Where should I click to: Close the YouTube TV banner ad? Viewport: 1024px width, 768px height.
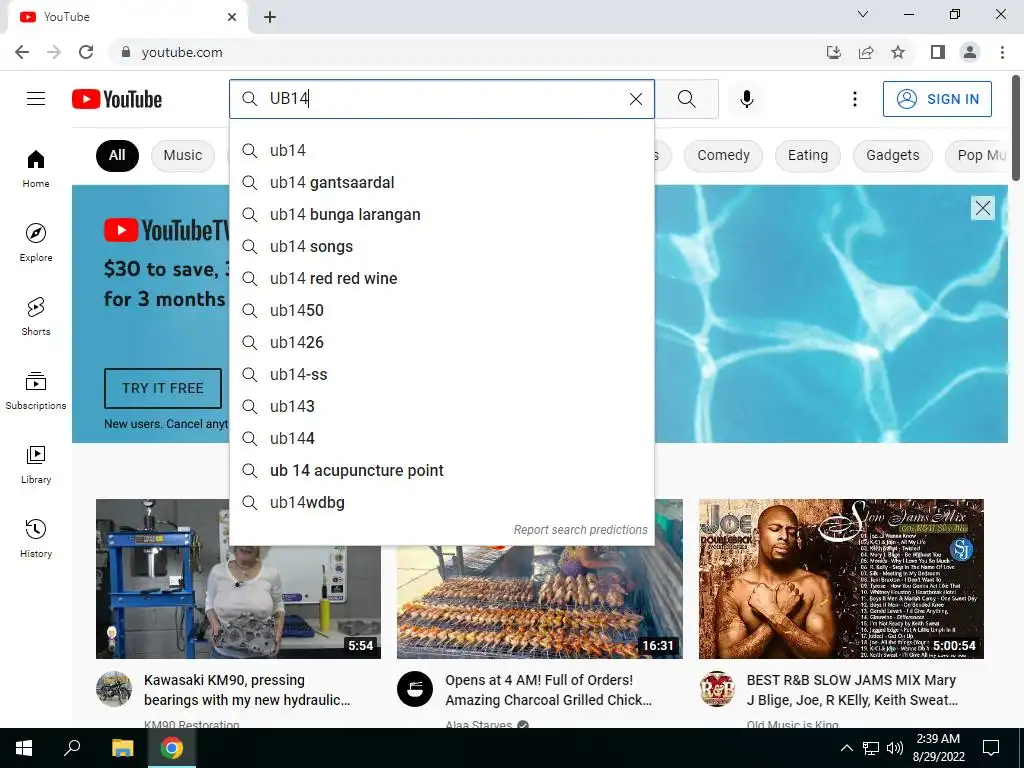982,208
